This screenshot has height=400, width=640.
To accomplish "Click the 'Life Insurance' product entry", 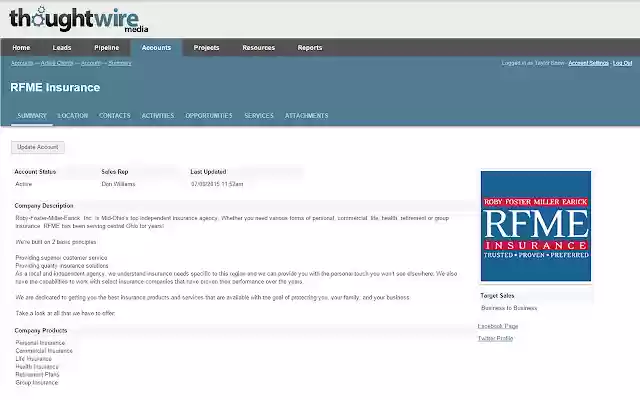I will click(33, 359).
